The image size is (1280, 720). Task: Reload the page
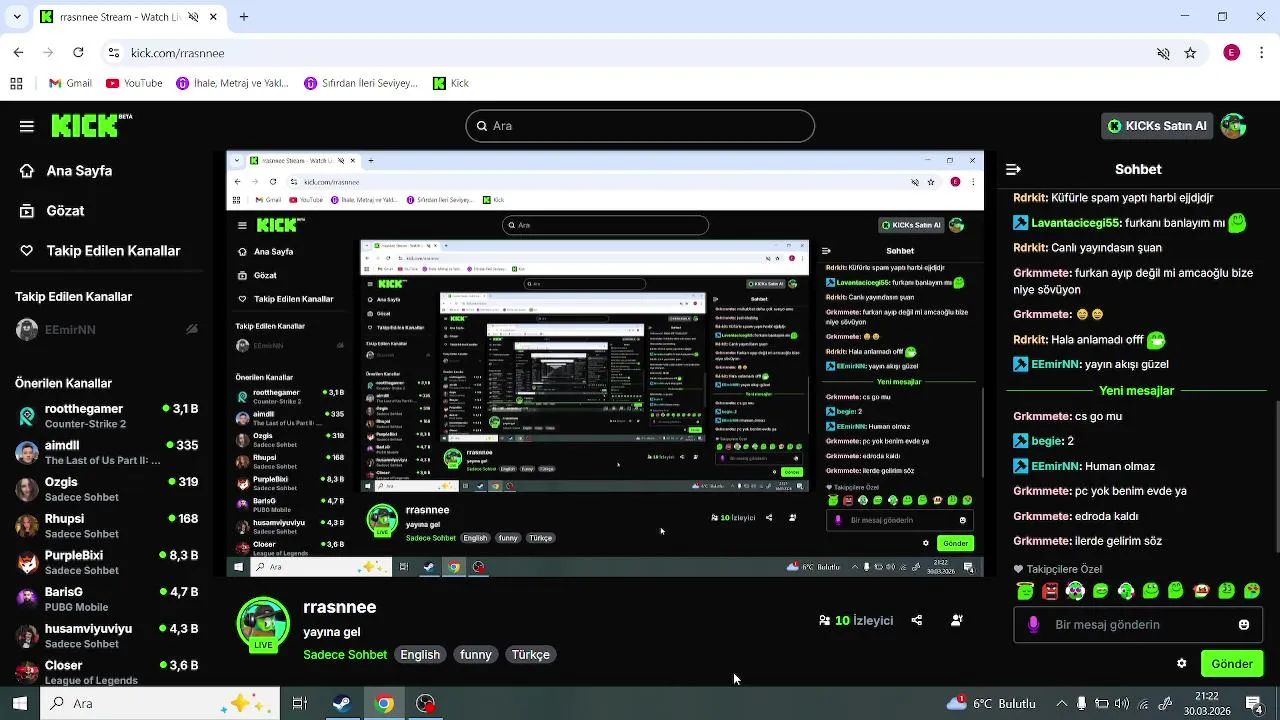coord(79,53)
